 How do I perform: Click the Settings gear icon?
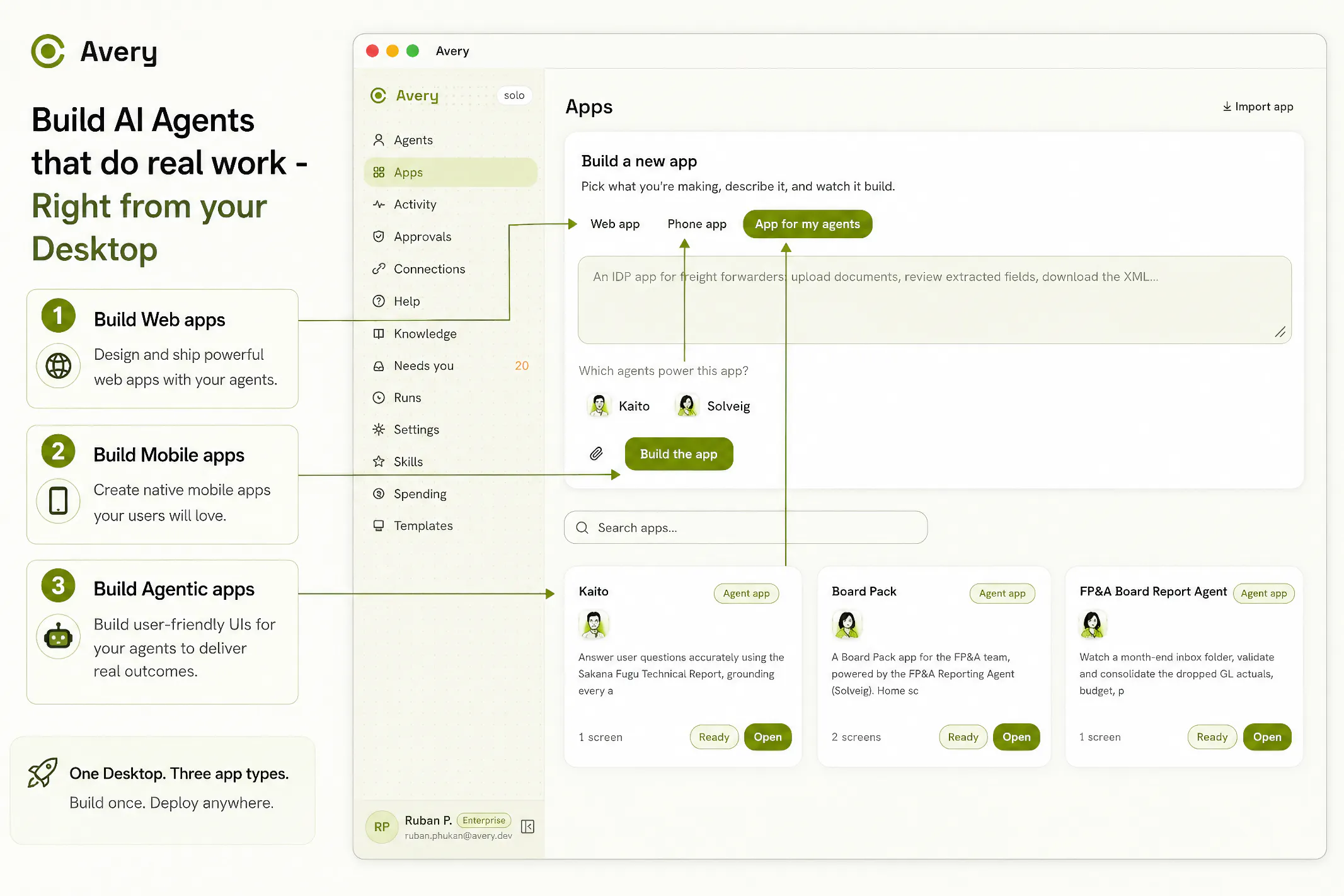[379, 429]
